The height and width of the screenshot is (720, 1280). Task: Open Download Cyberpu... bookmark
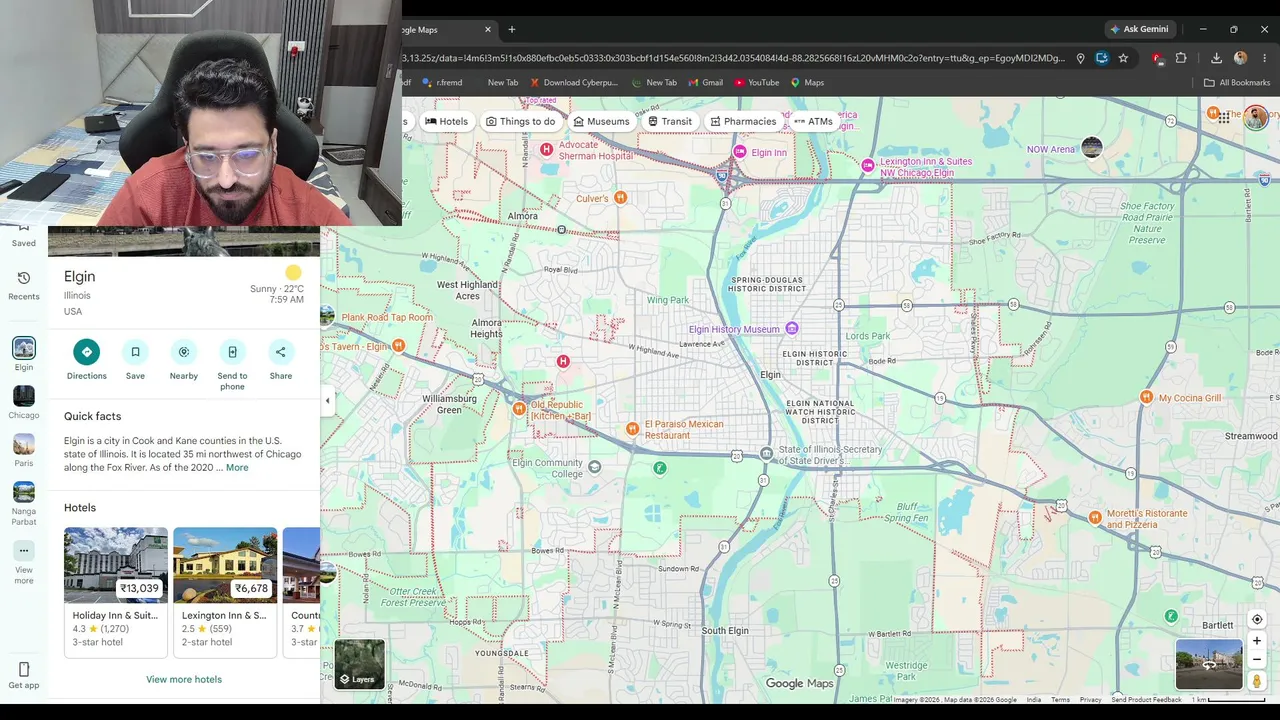coord(574,83)
